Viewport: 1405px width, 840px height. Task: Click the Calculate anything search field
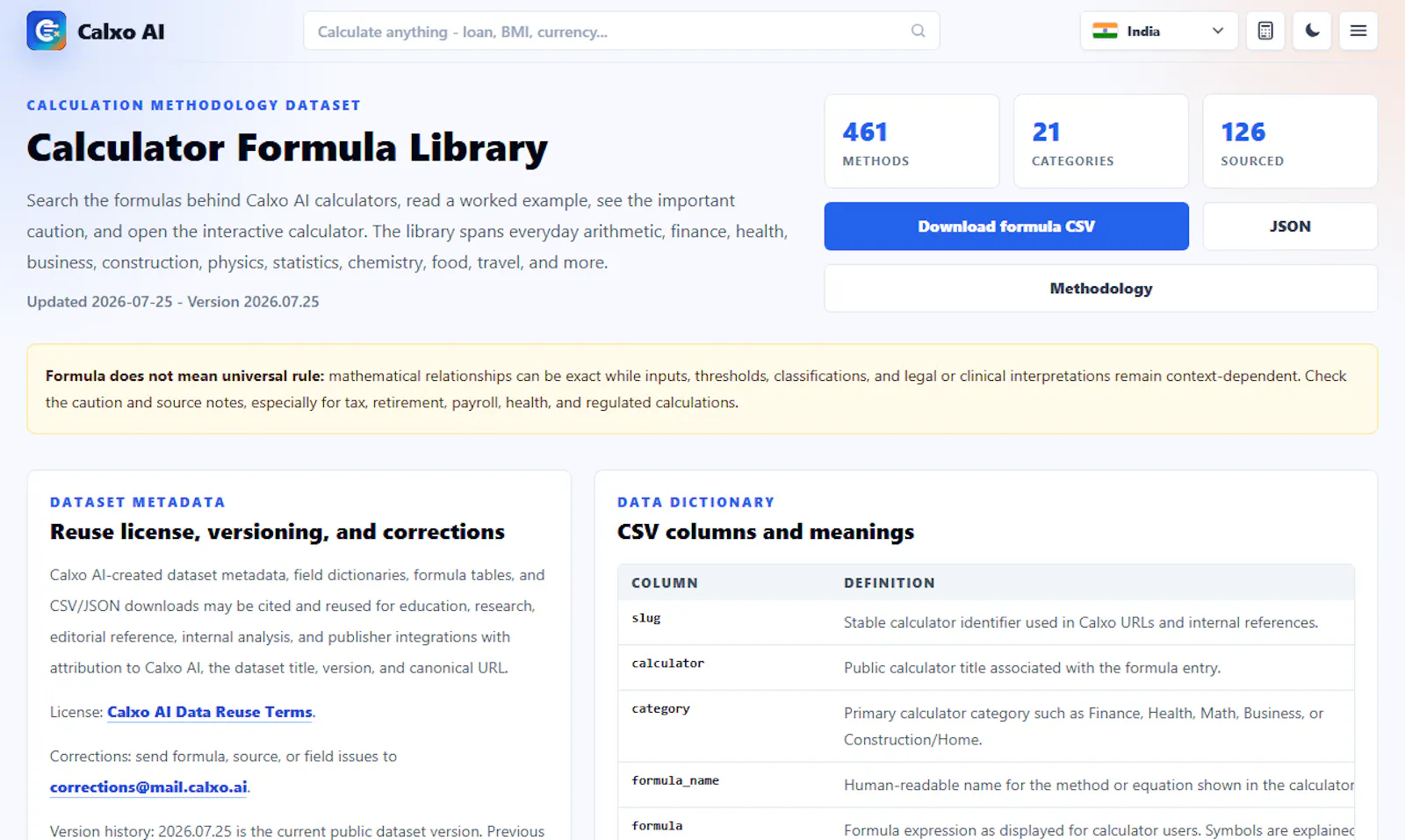coord(622,31)
